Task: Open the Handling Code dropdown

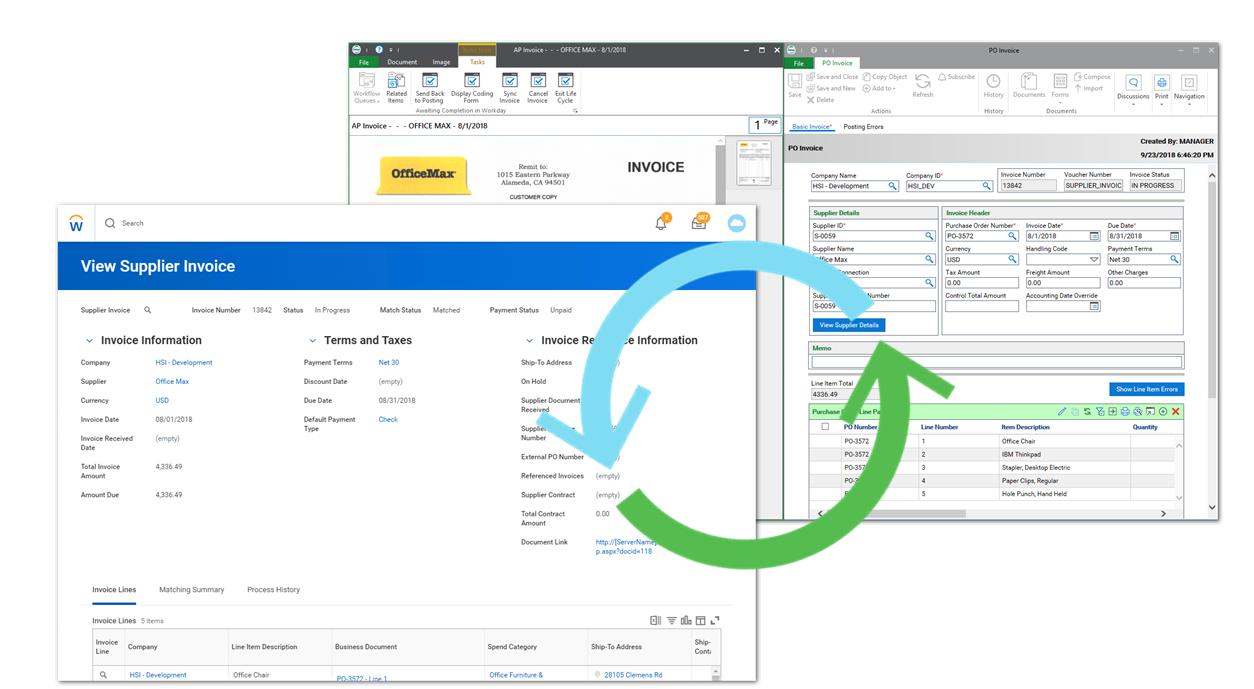Action: point(1094,259)
